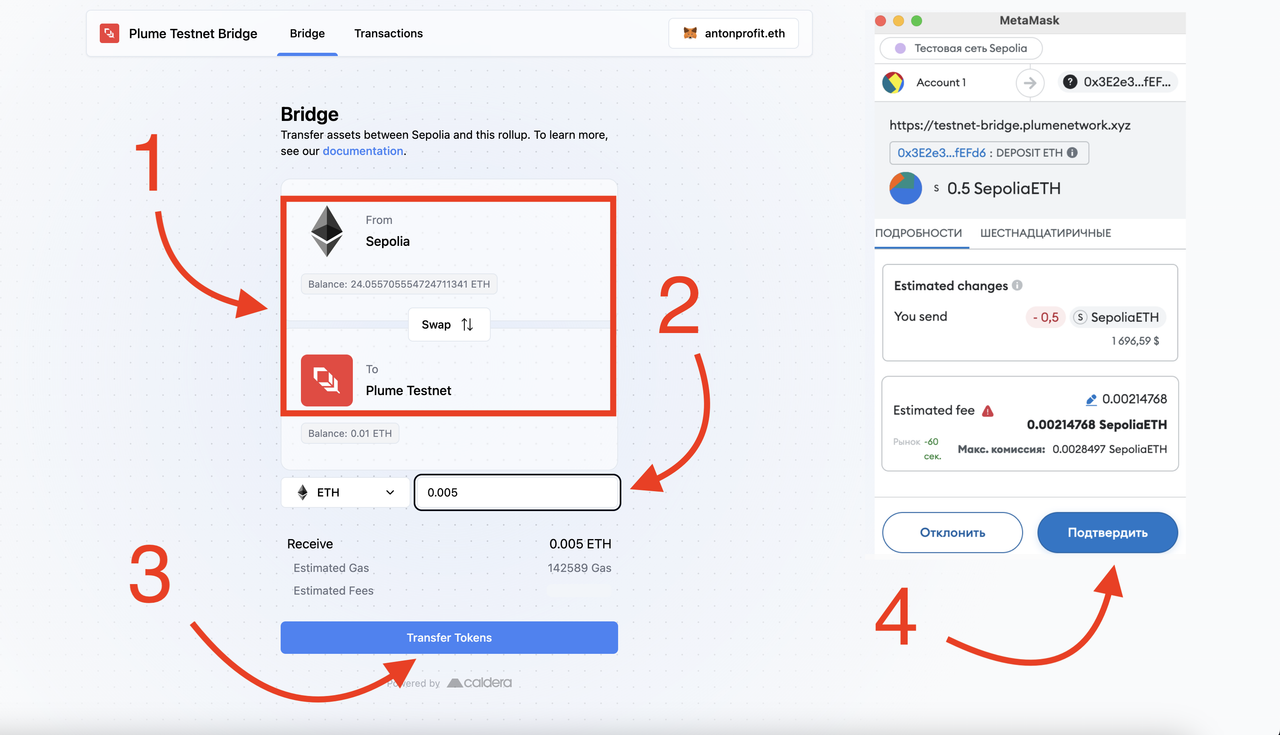Screen dimensions: 1280x735
Task: Click the Plume Testnet Balance: 0.01 ETH label
Action: 350,434
